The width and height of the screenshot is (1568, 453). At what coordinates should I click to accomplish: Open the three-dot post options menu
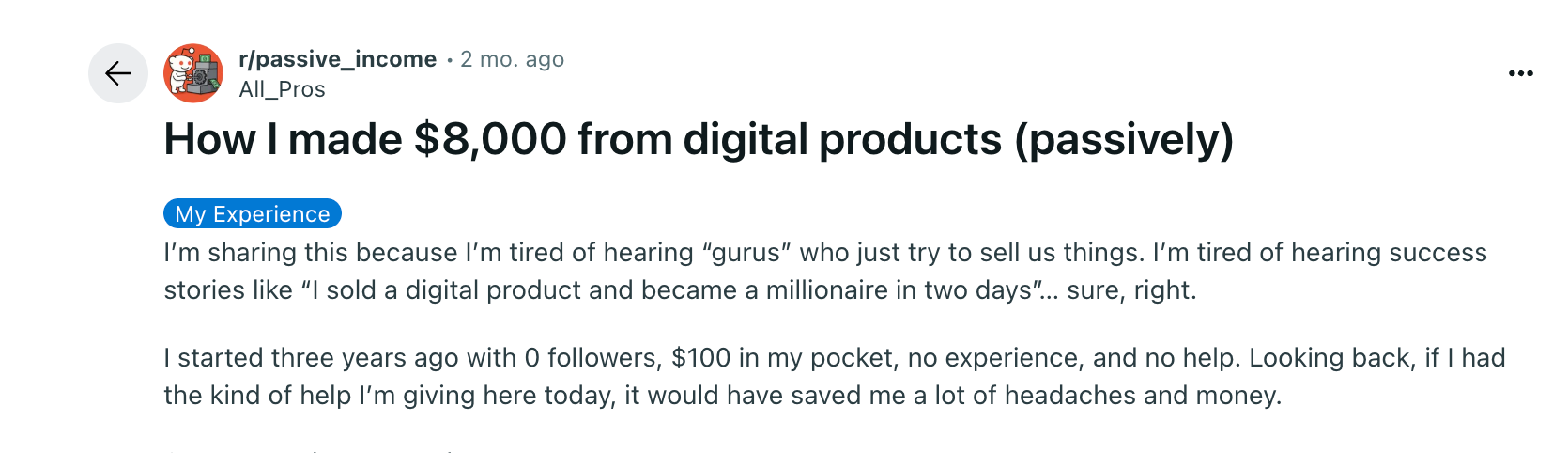(x=1520, y=73)
